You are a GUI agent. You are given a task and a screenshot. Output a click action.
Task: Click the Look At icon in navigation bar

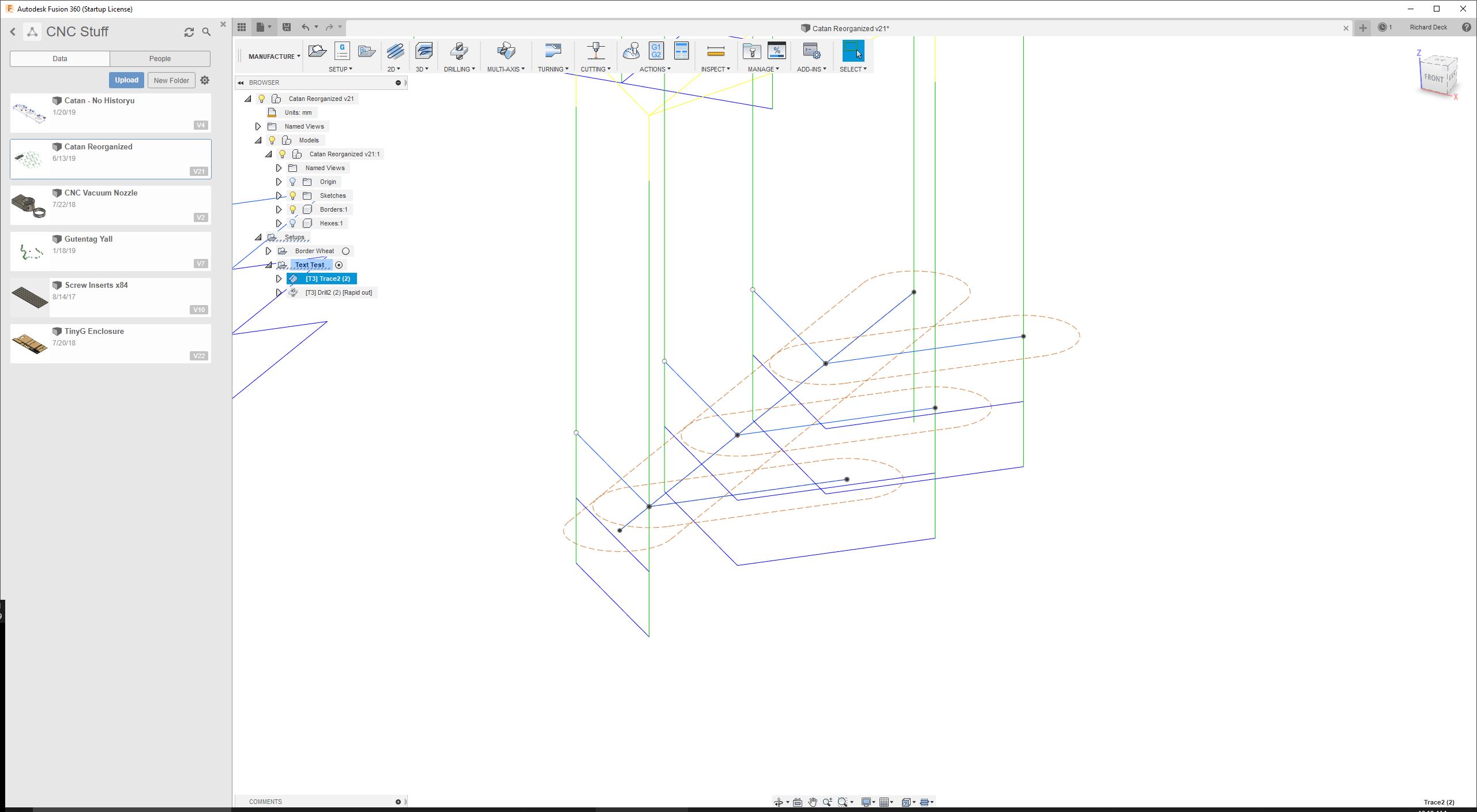point(797,802)
